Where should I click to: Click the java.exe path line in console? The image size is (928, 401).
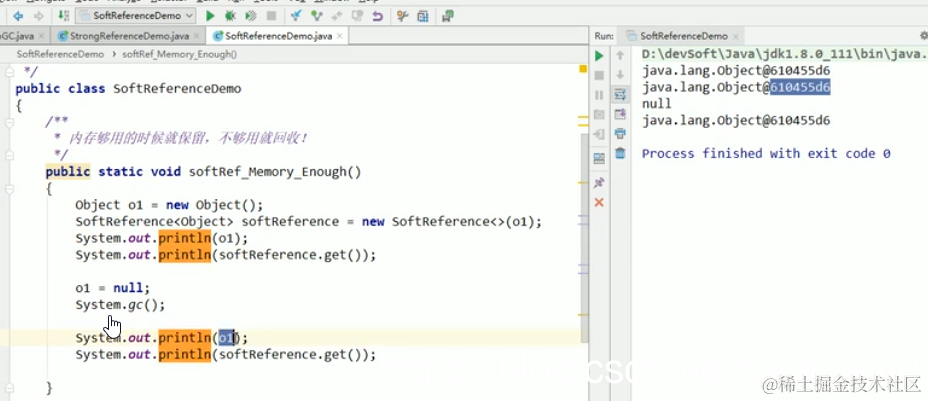click(x=785, y=54)
